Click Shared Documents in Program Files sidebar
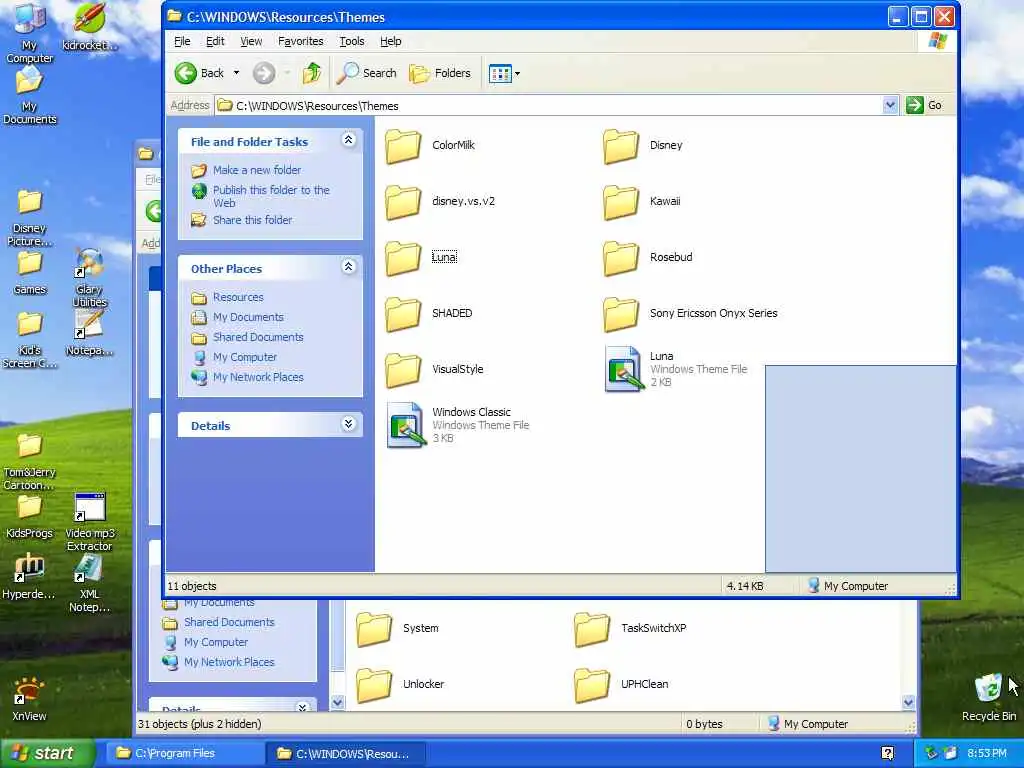1024x768 pixels. pos(229,622)
